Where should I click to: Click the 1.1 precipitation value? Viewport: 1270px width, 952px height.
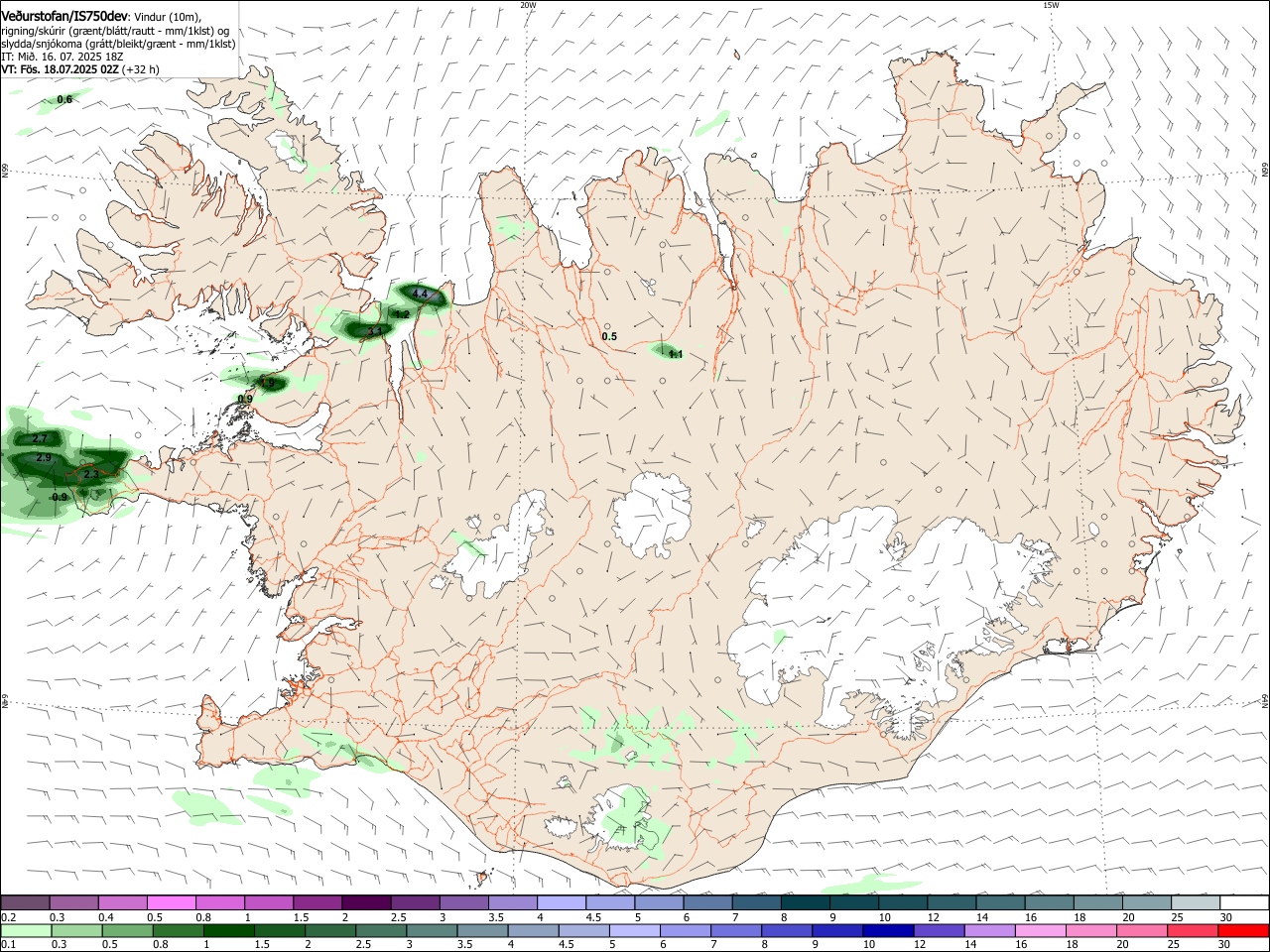[x=676, y=354]
